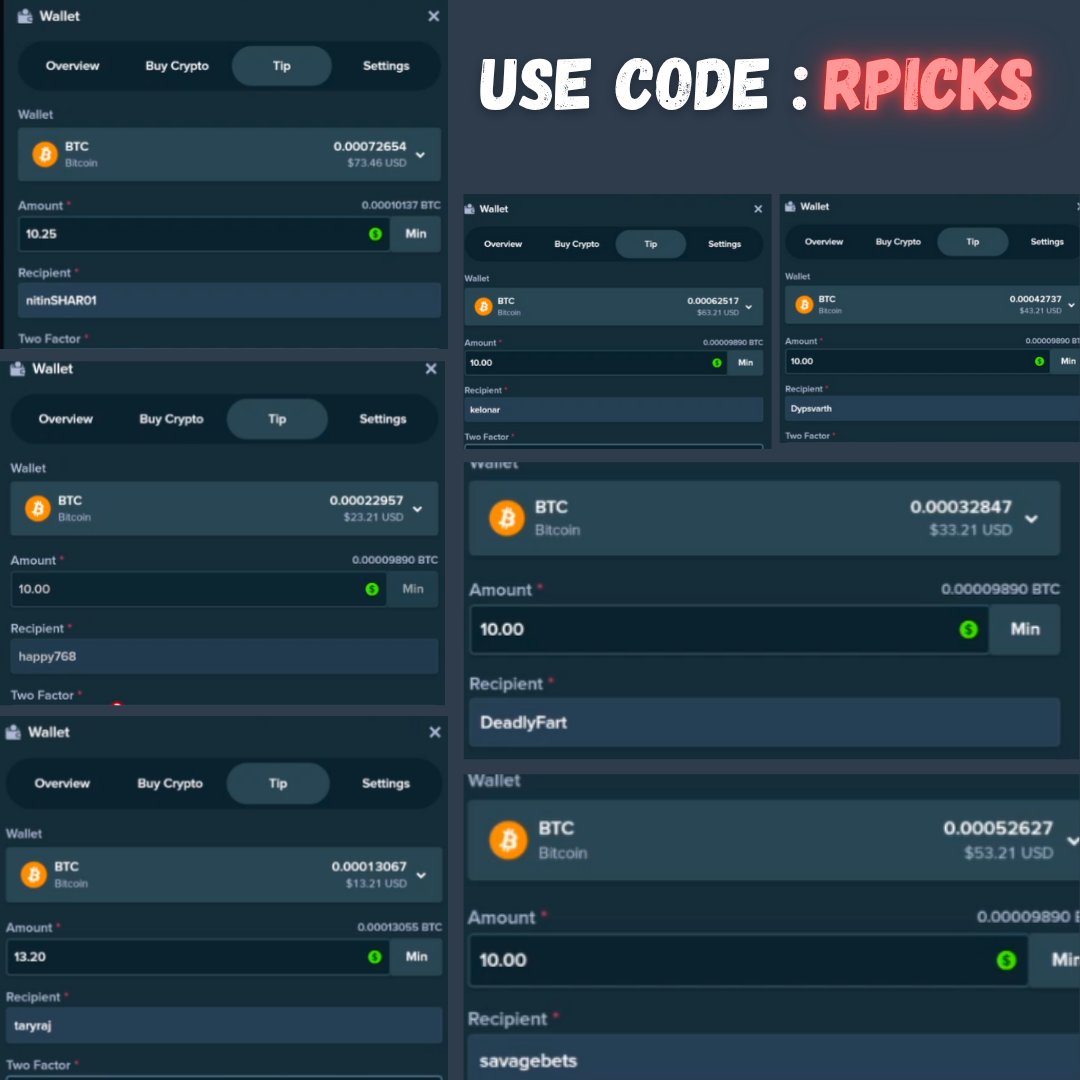Toggle the dollar icon in taryraj Amount field

click(375, 957)
